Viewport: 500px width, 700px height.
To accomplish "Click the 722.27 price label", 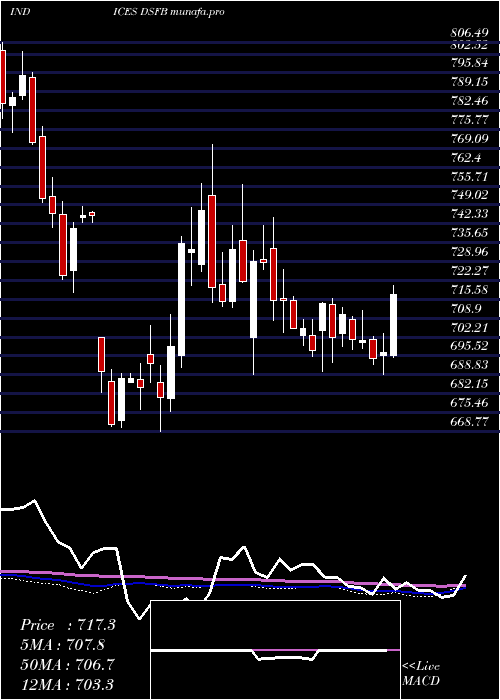I will pos(469,271).
